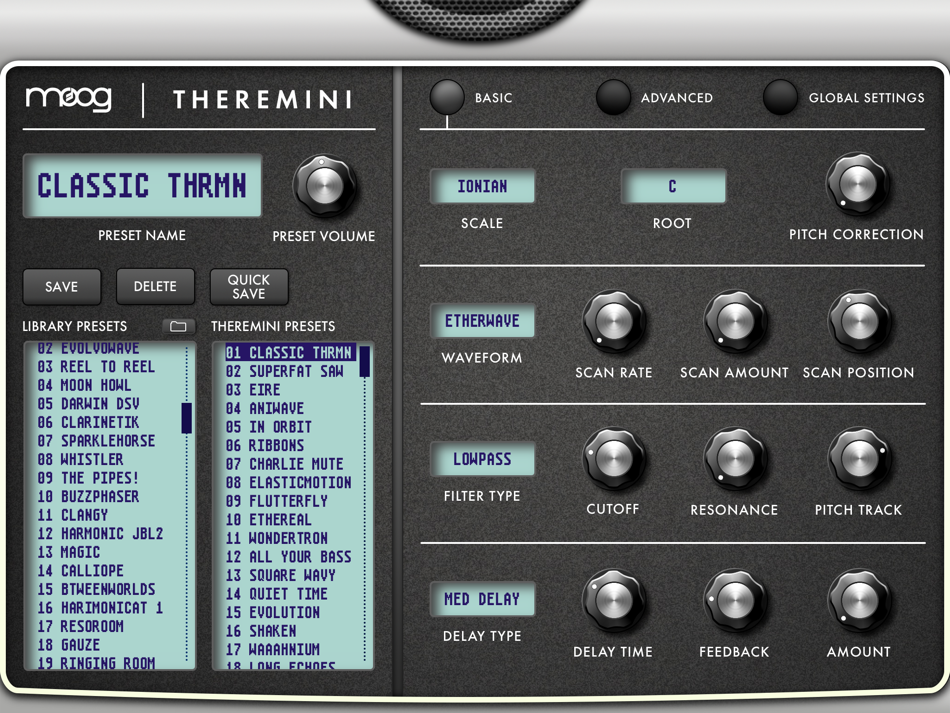
Task: Adjust the Preset Volume knob
Action: (x=324, y=185)
